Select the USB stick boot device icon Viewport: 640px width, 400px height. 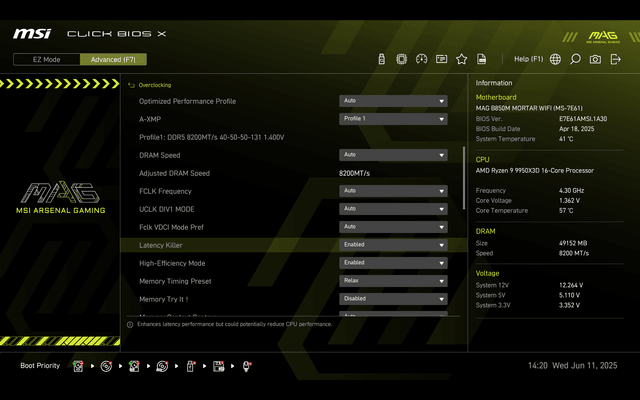click(190, 366)
